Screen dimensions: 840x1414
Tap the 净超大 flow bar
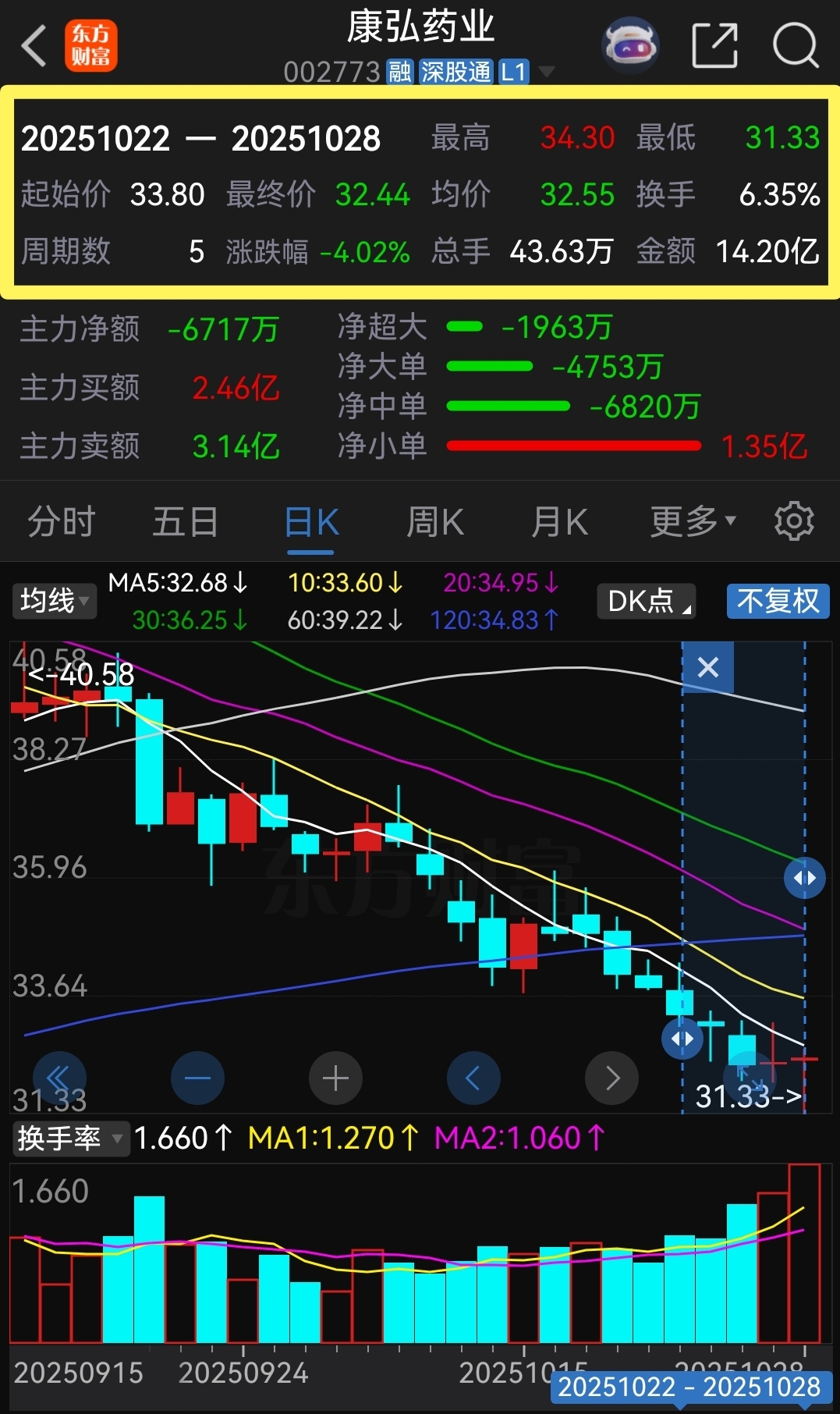coord(465,327)
